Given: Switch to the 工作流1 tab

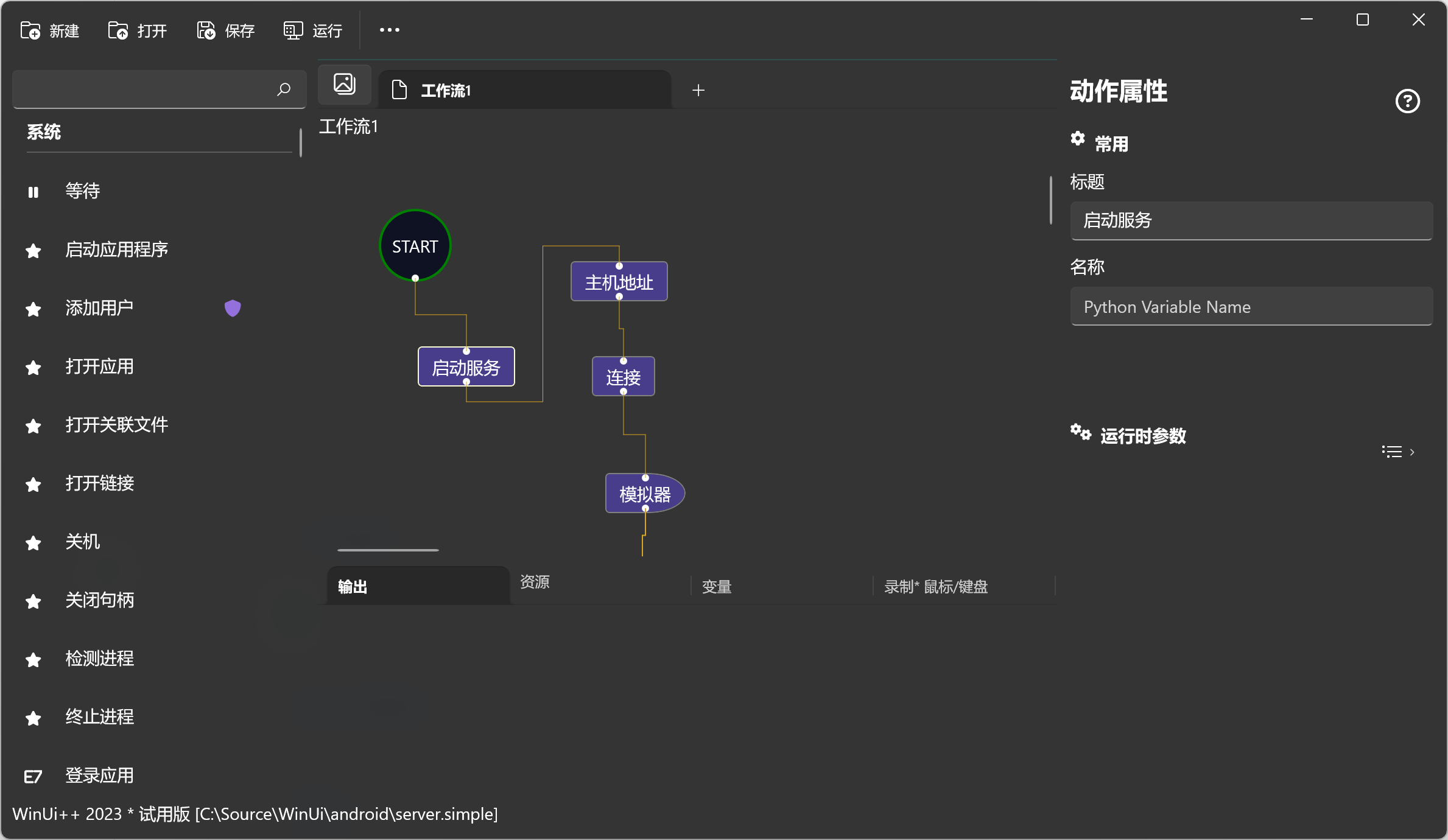Looking at the screenshot, I should (x=446, y=90).
